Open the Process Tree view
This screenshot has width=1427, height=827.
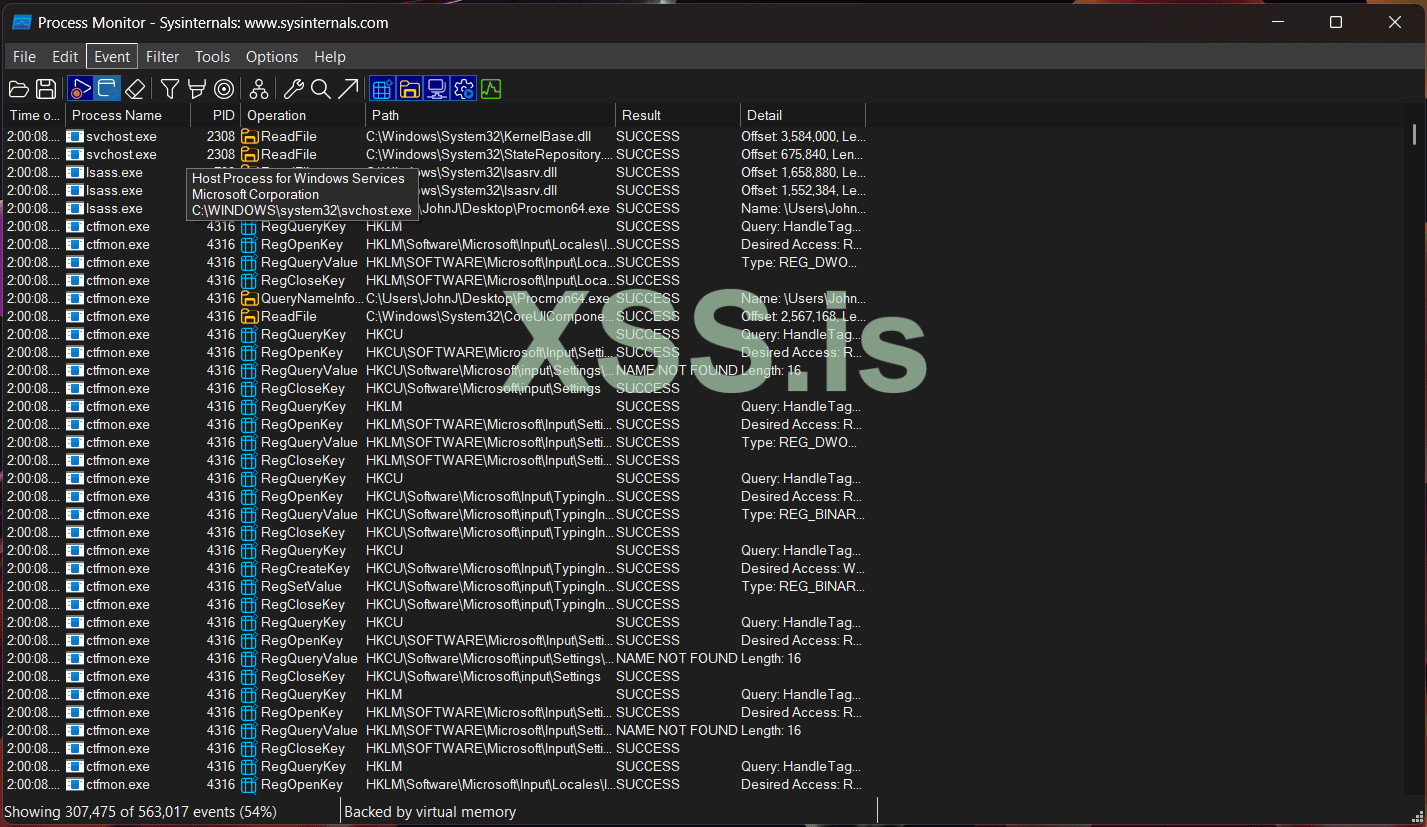[x=258, y=88]
